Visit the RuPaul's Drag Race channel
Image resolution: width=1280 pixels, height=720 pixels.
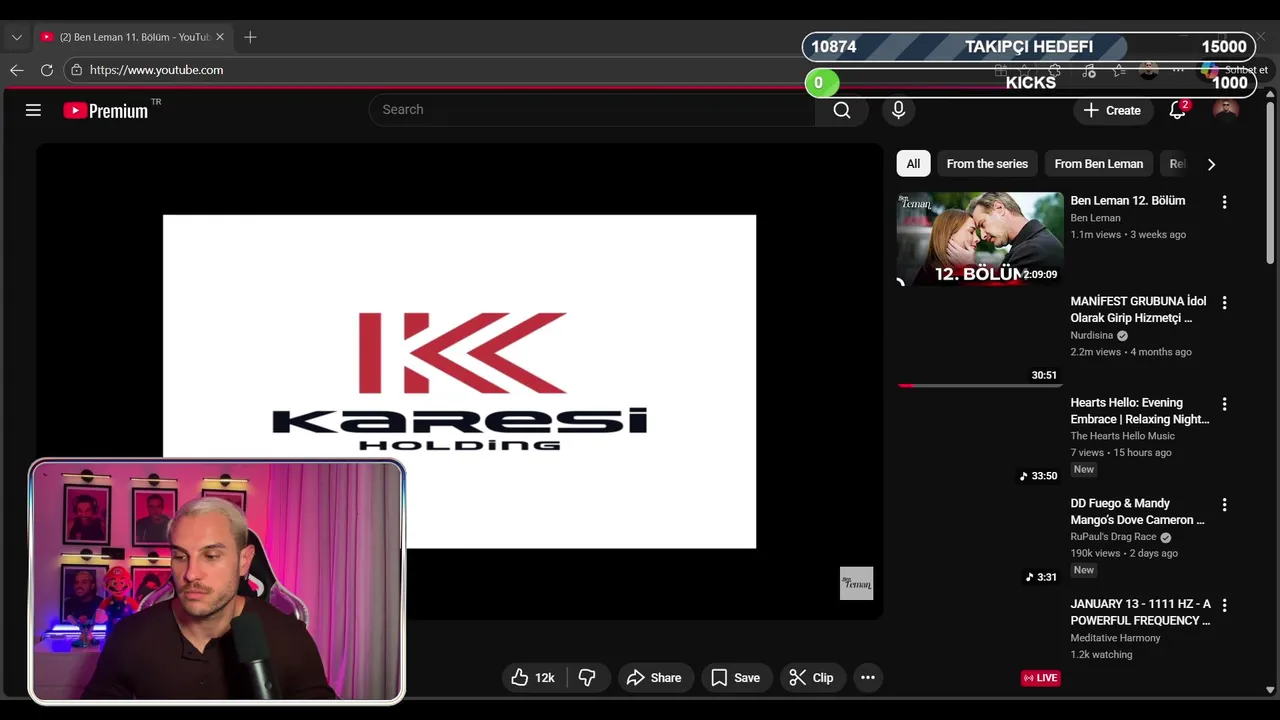1113,537
